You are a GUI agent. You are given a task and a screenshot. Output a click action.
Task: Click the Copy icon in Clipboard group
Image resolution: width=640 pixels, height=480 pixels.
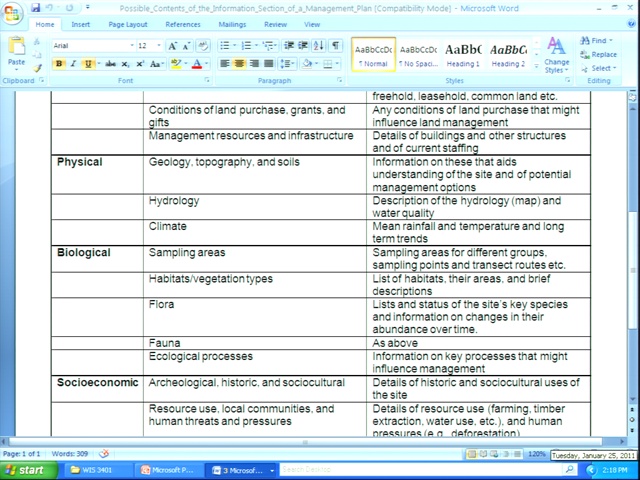(37, 55)
